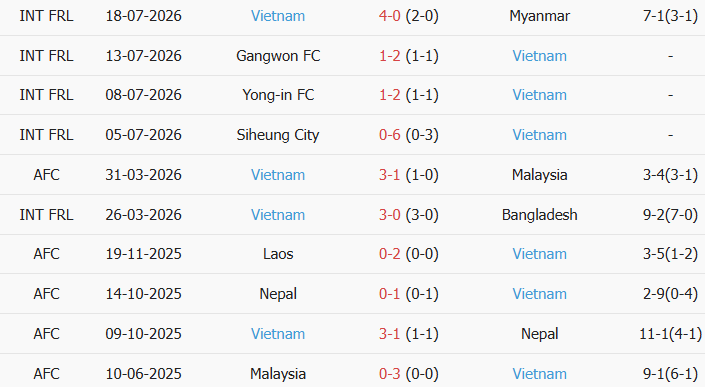Open Vietnam link in 31-03-2026 row
The width and height of the screenshot is (705, 387).
[278, 175]
